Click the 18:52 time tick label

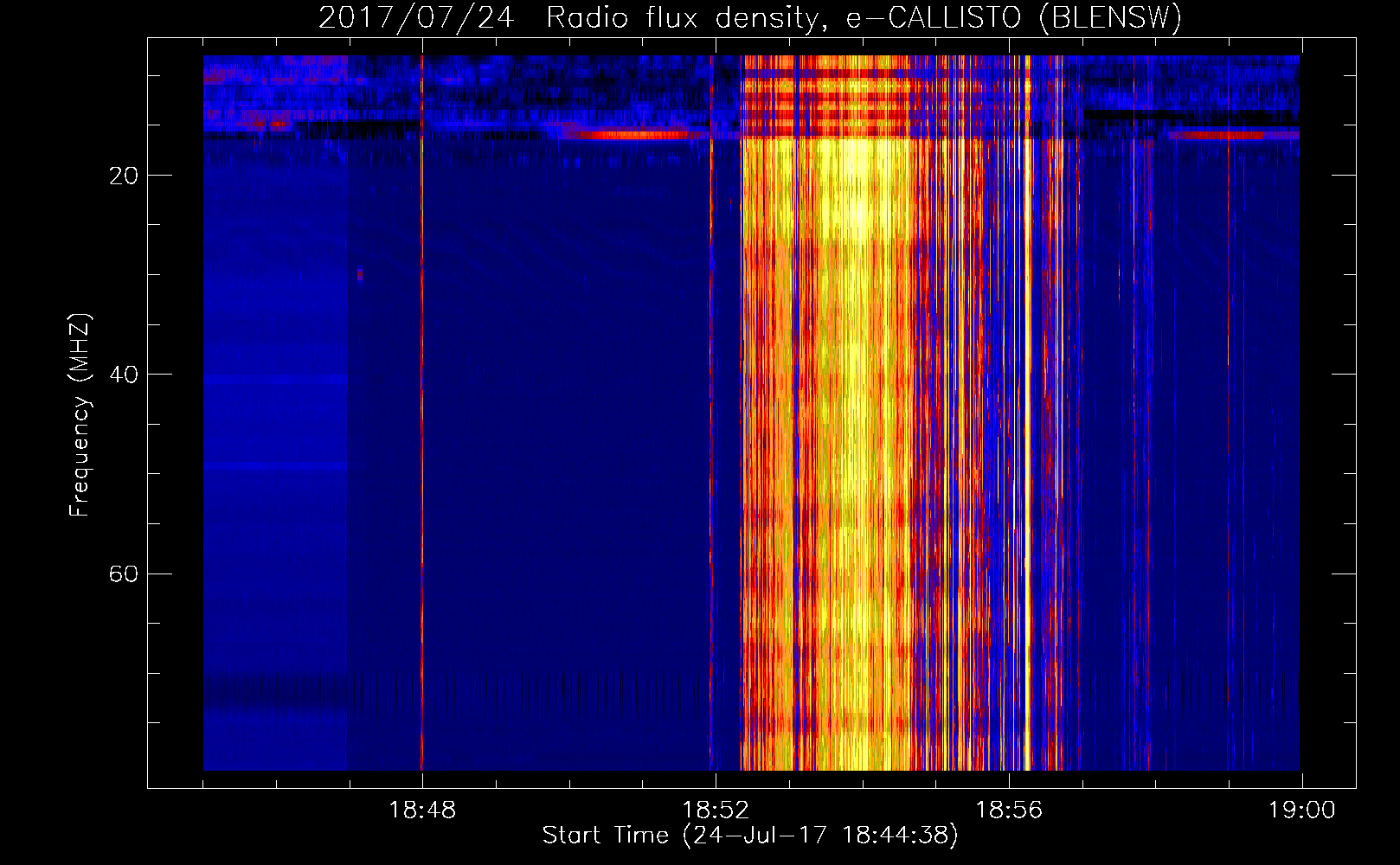(x=716, y=811)
